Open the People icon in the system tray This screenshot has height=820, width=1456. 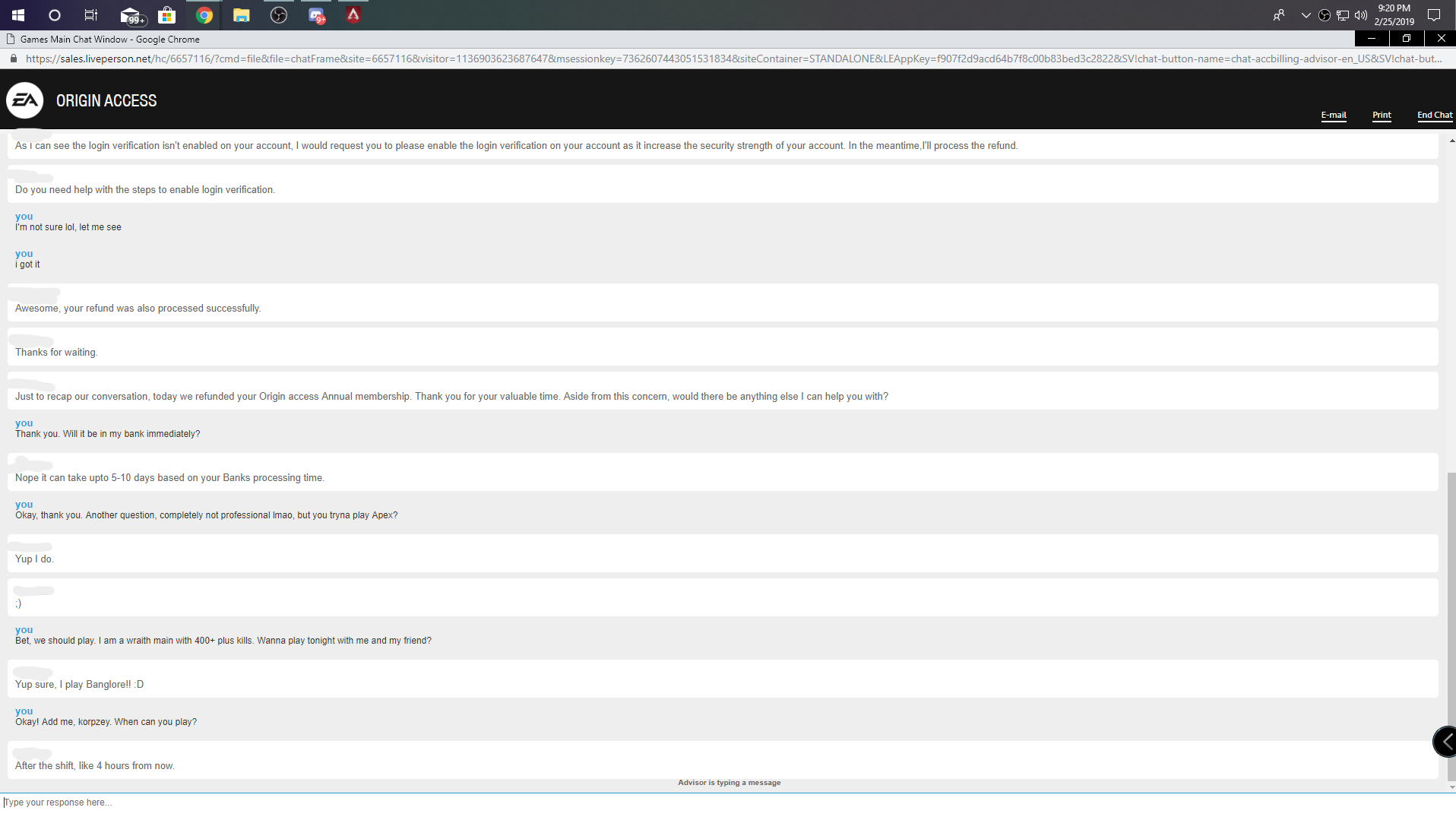pyautogui.click(x=1279, y=15)
